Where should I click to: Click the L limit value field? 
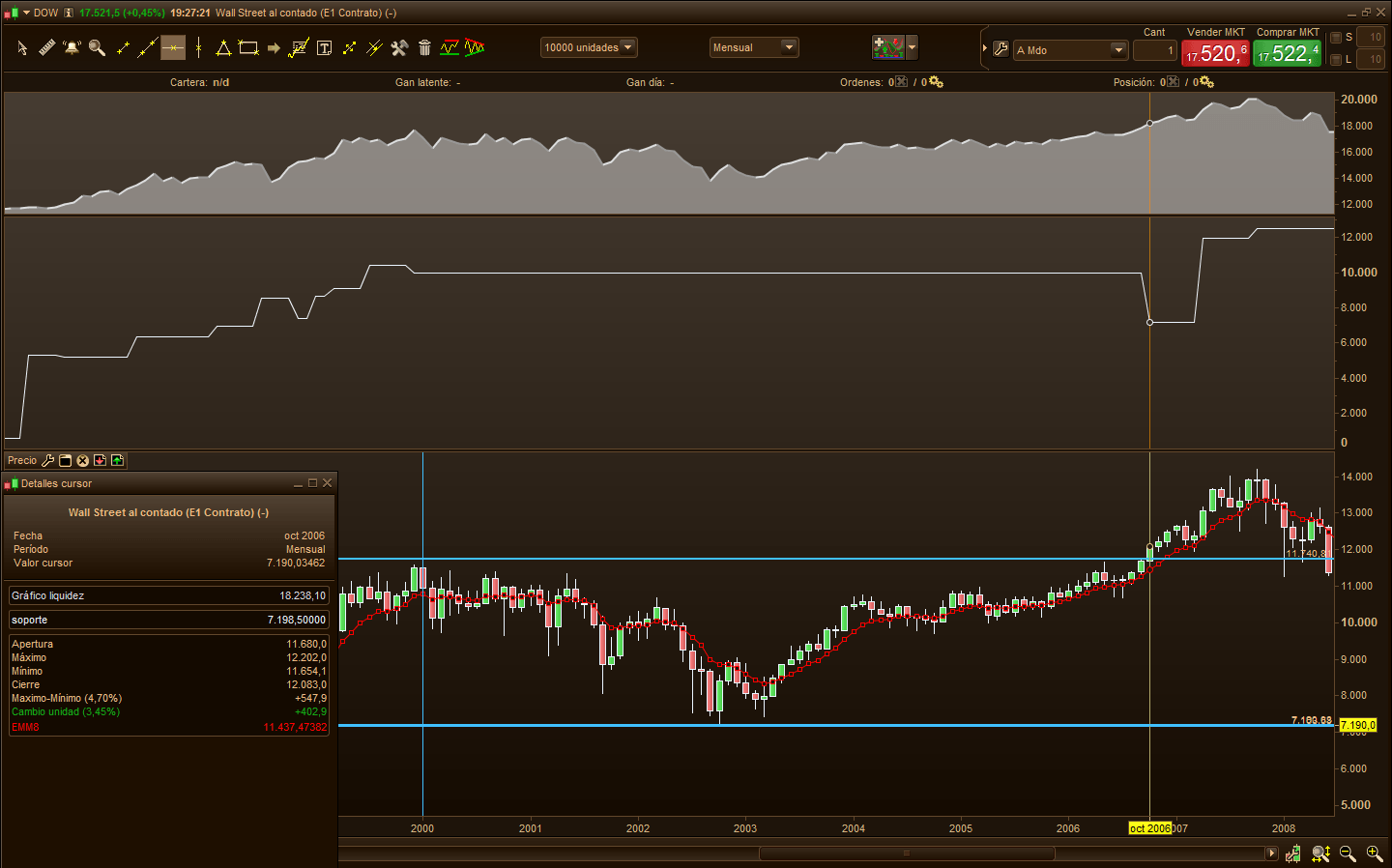pyautogui.click(x=1370, y=60)
